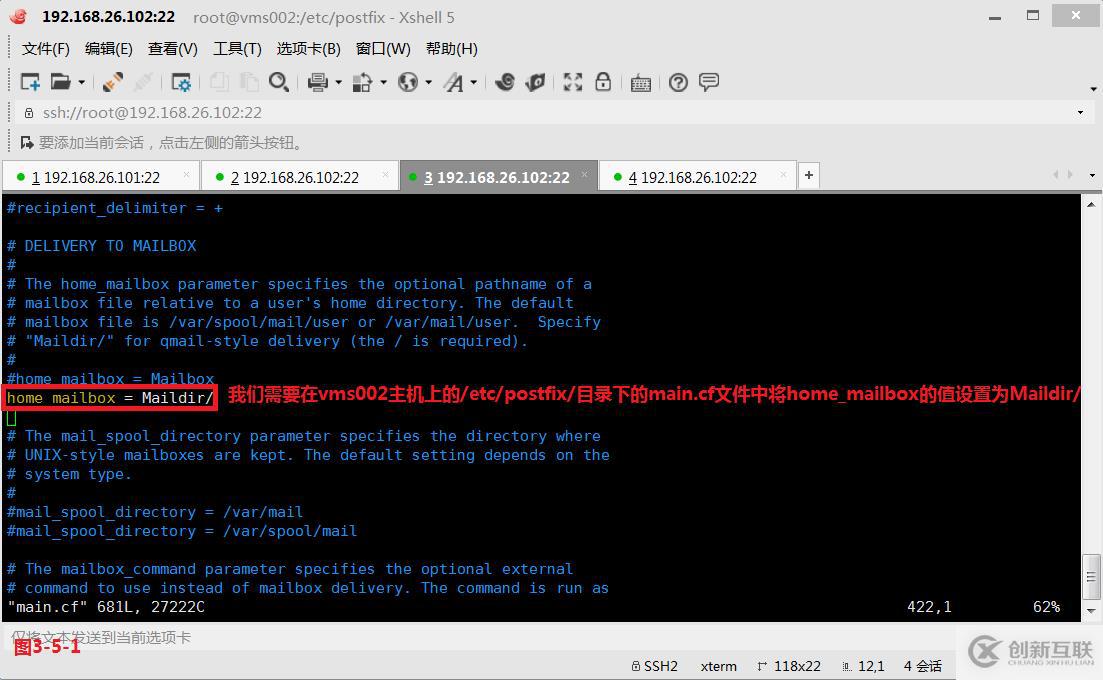Open the 查看(V) menu

click(x=172, y=49)
